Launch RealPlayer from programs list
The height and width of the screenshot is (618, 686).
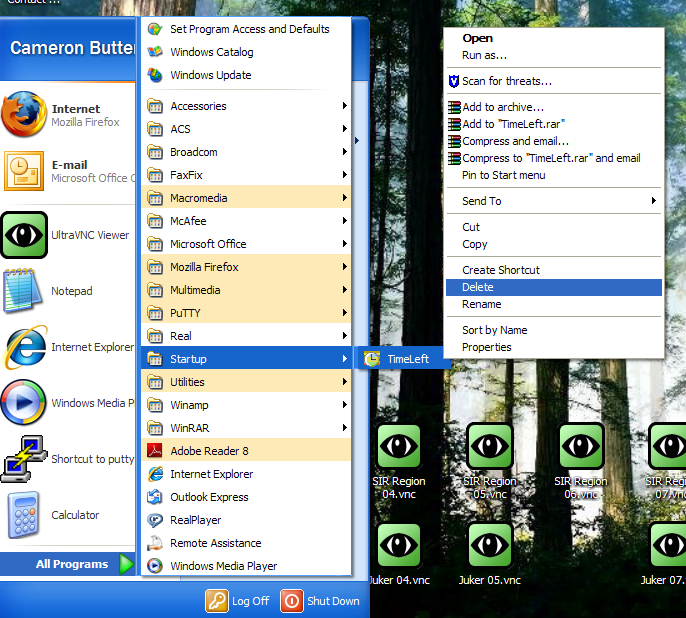[x=246, y=520]
